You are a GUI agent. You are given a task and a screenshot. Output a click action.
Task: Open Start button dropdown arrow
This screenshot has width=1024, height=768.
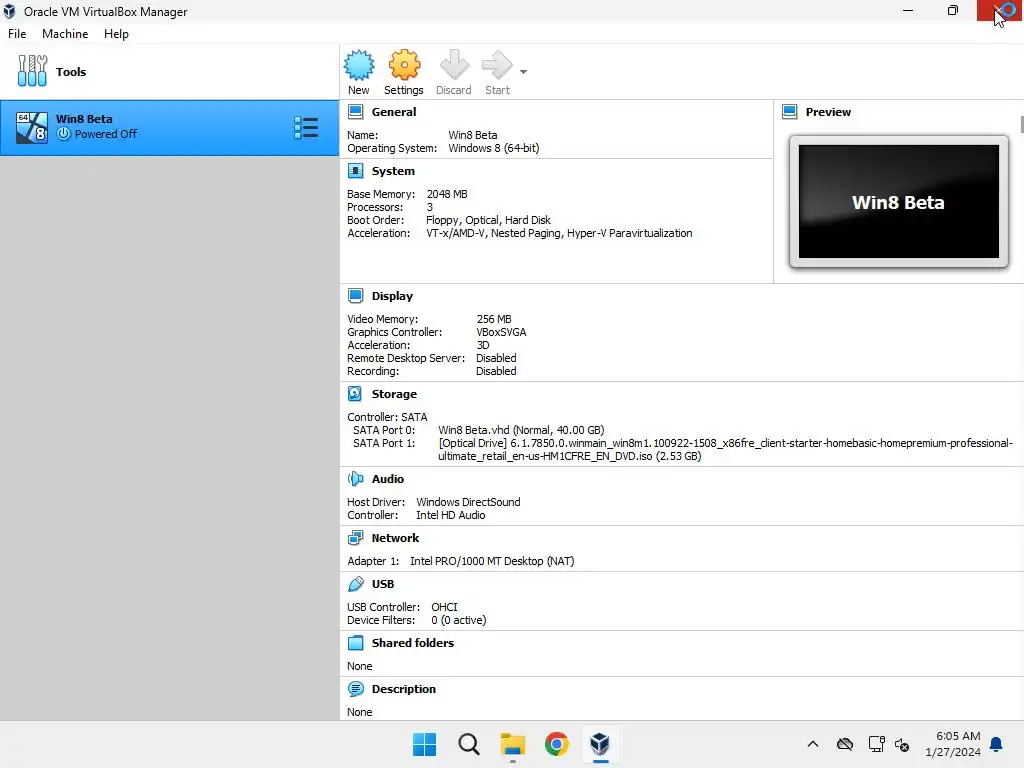pos(523,72)
